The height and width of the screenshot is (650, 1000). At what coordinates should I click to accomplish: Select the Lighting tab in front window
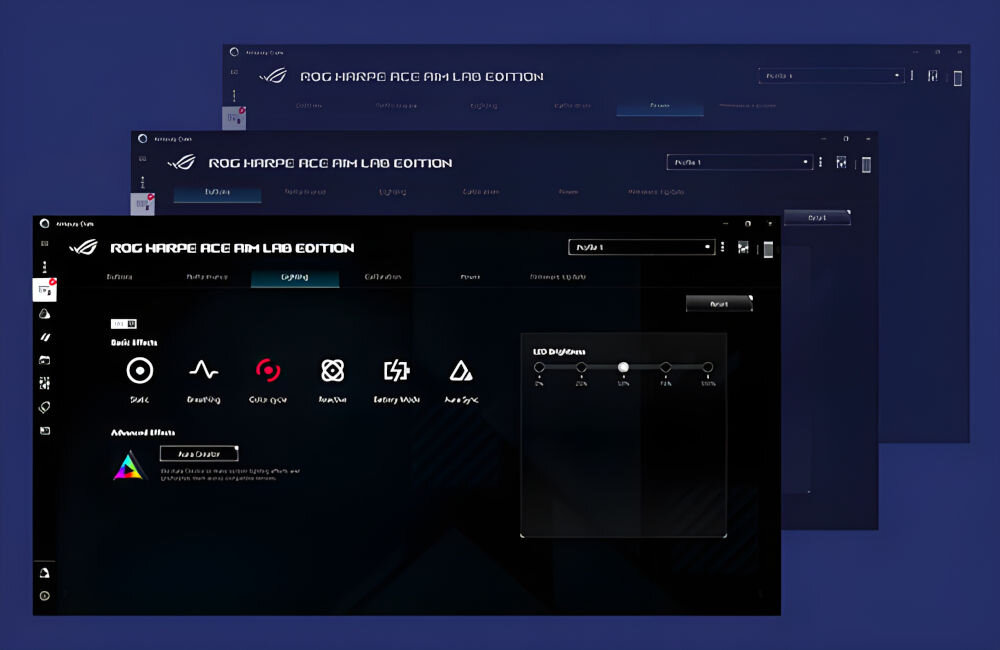coord(295,277)
